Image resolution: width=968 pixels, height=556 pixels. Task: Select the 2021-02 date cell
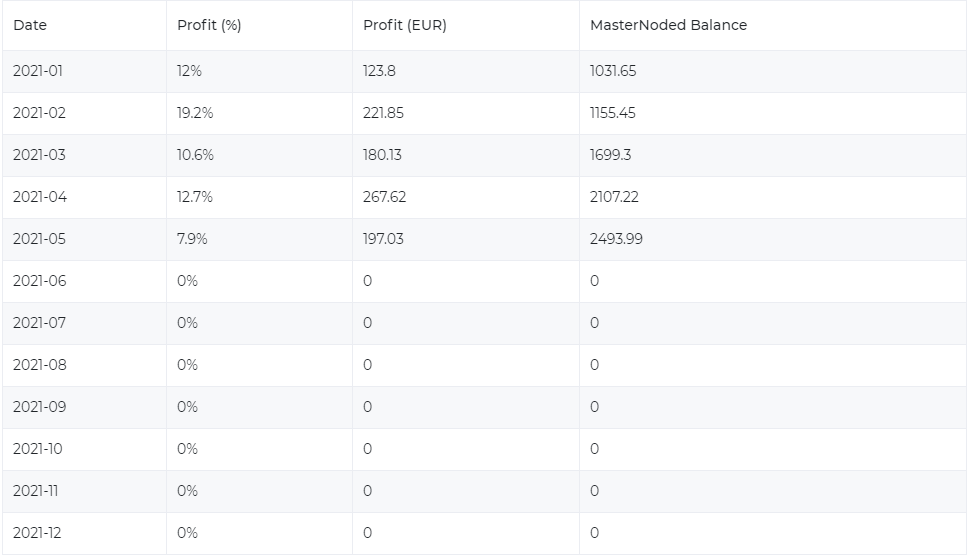[x=39, y=113]
